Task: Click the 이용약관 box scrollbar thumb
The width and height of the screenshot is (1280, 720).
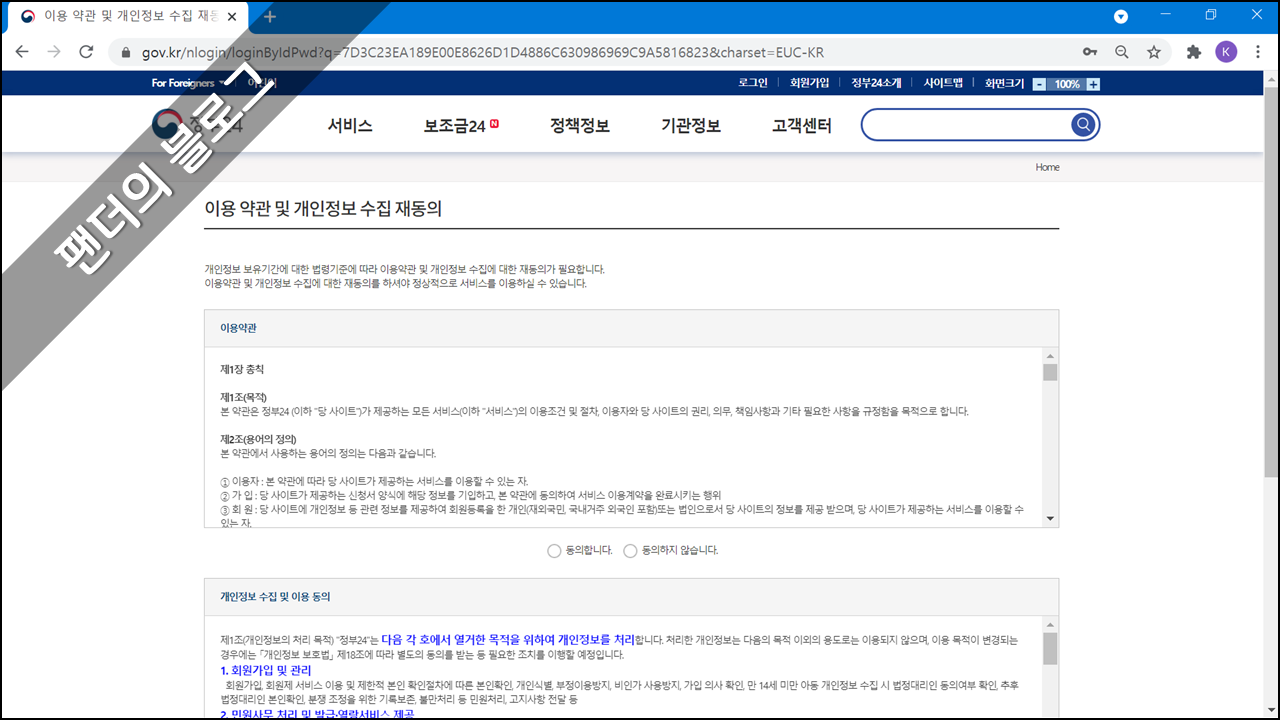Action: 1050,373
